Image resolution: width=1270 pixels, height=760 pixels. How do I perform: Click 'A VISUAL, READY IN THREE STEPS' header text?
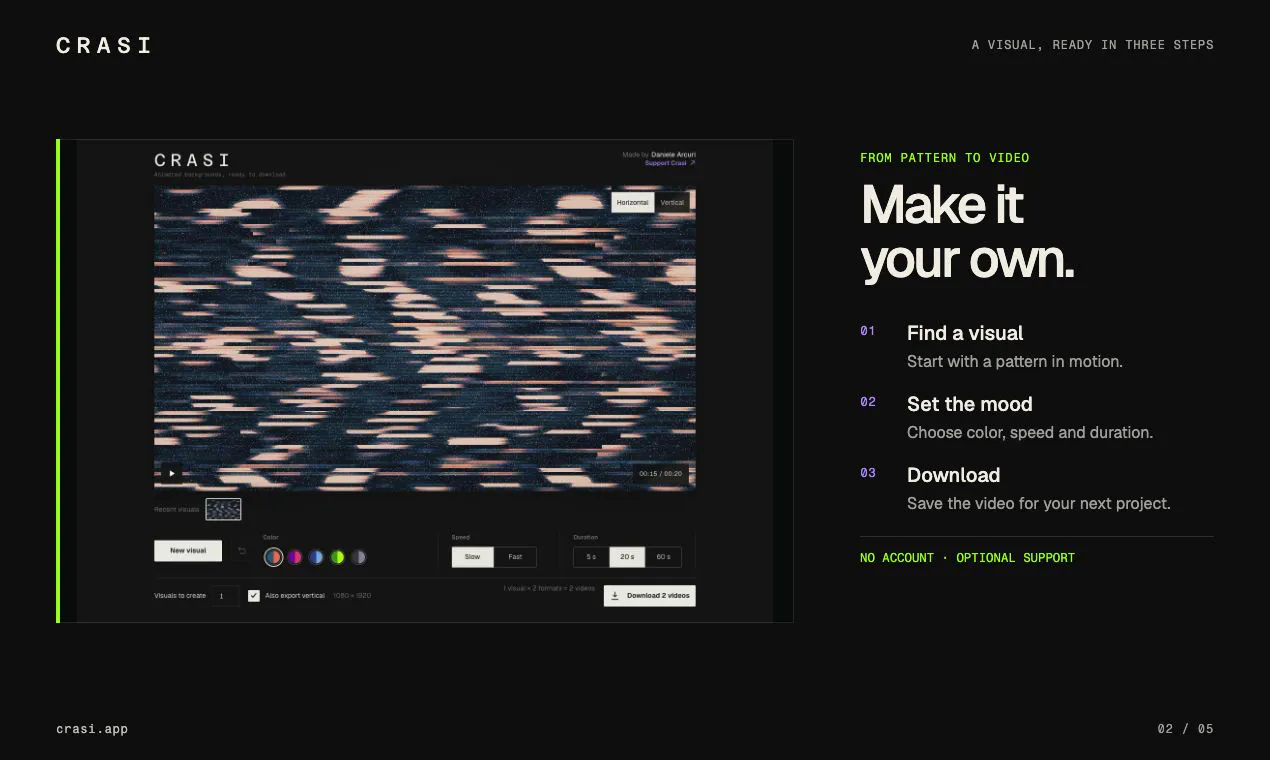1093,45
